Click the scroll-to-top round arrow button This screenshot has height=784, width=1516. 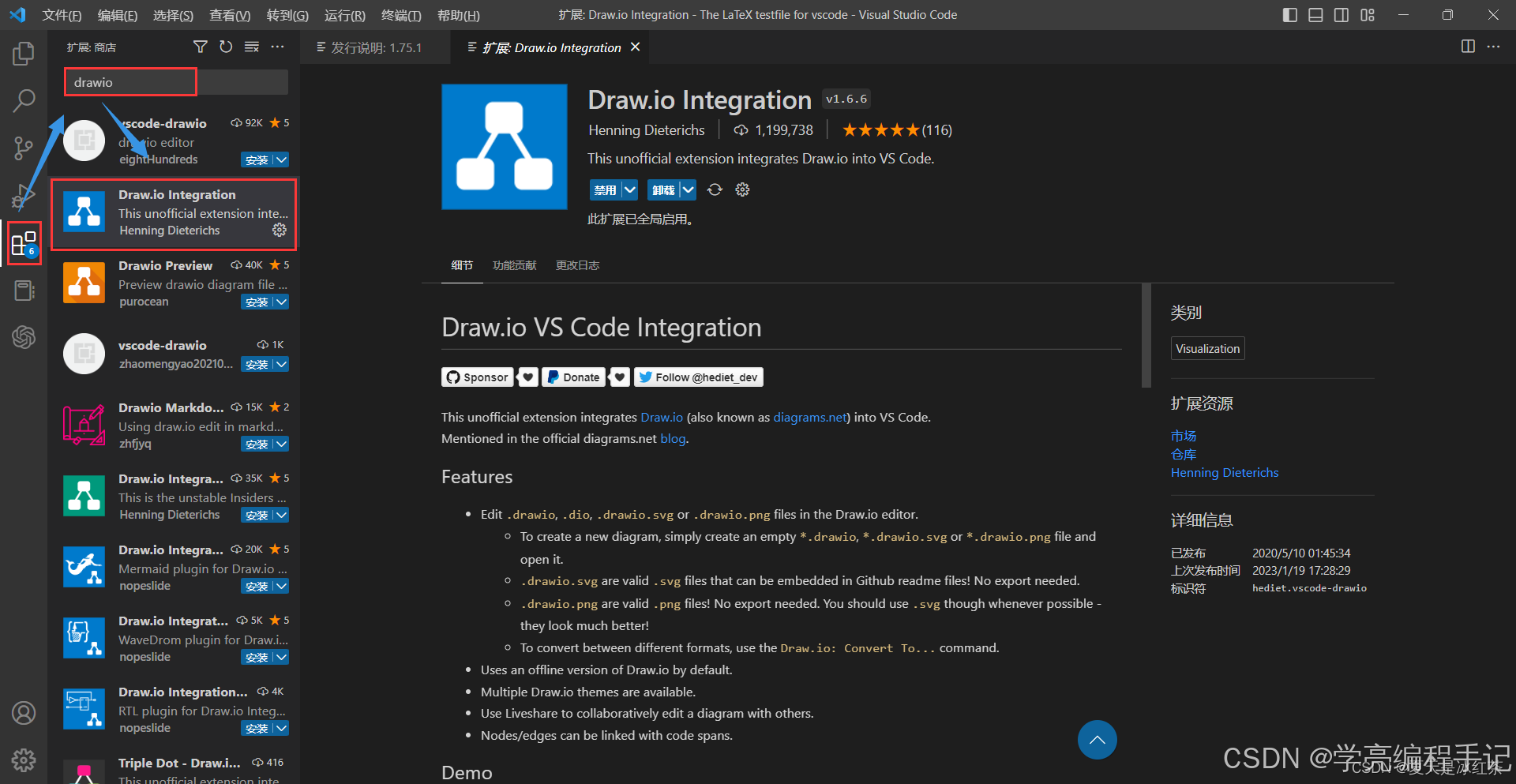pyautogui.click(x=1097, y=740)
